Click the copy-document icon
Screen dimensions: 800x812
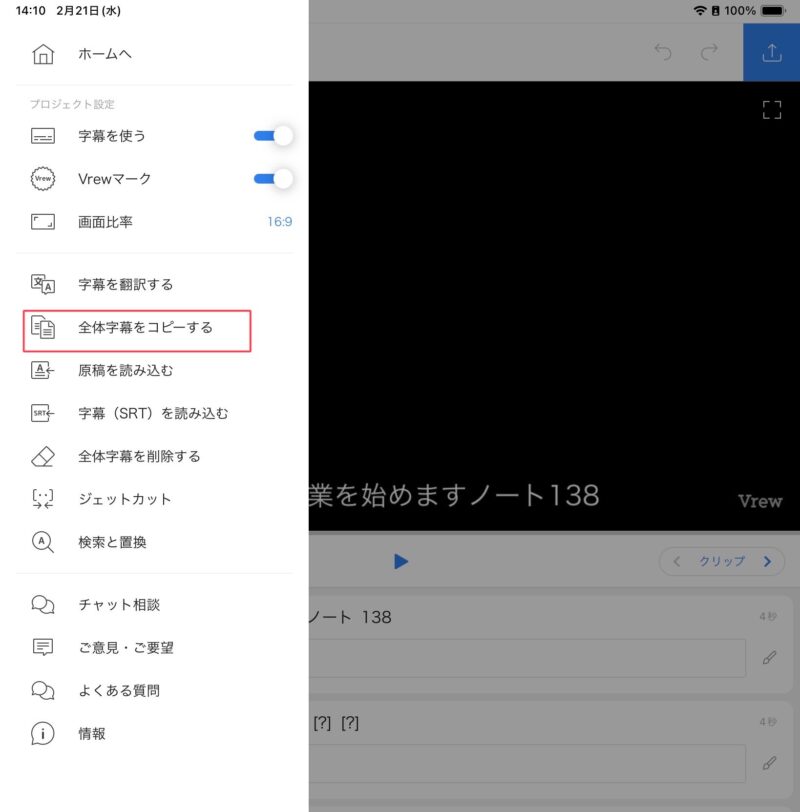[43, 327]
